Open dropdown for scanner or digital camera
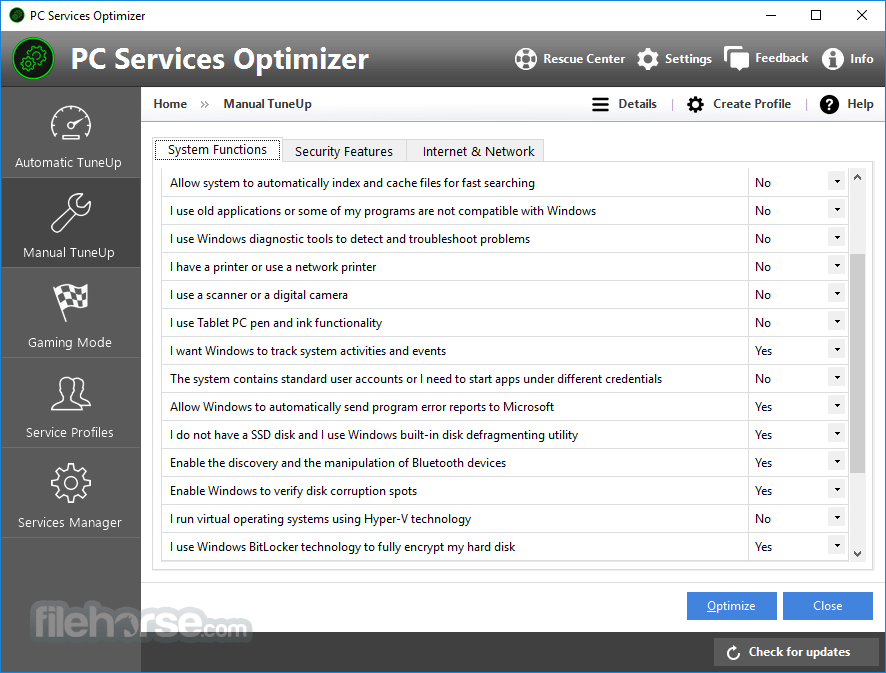The image size is (886, 673). point(837,293)
